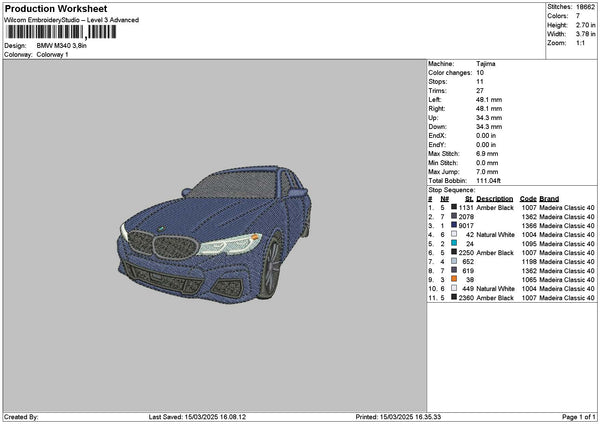Click the Code column header
The image size is (600, 424).
point(528,198)
